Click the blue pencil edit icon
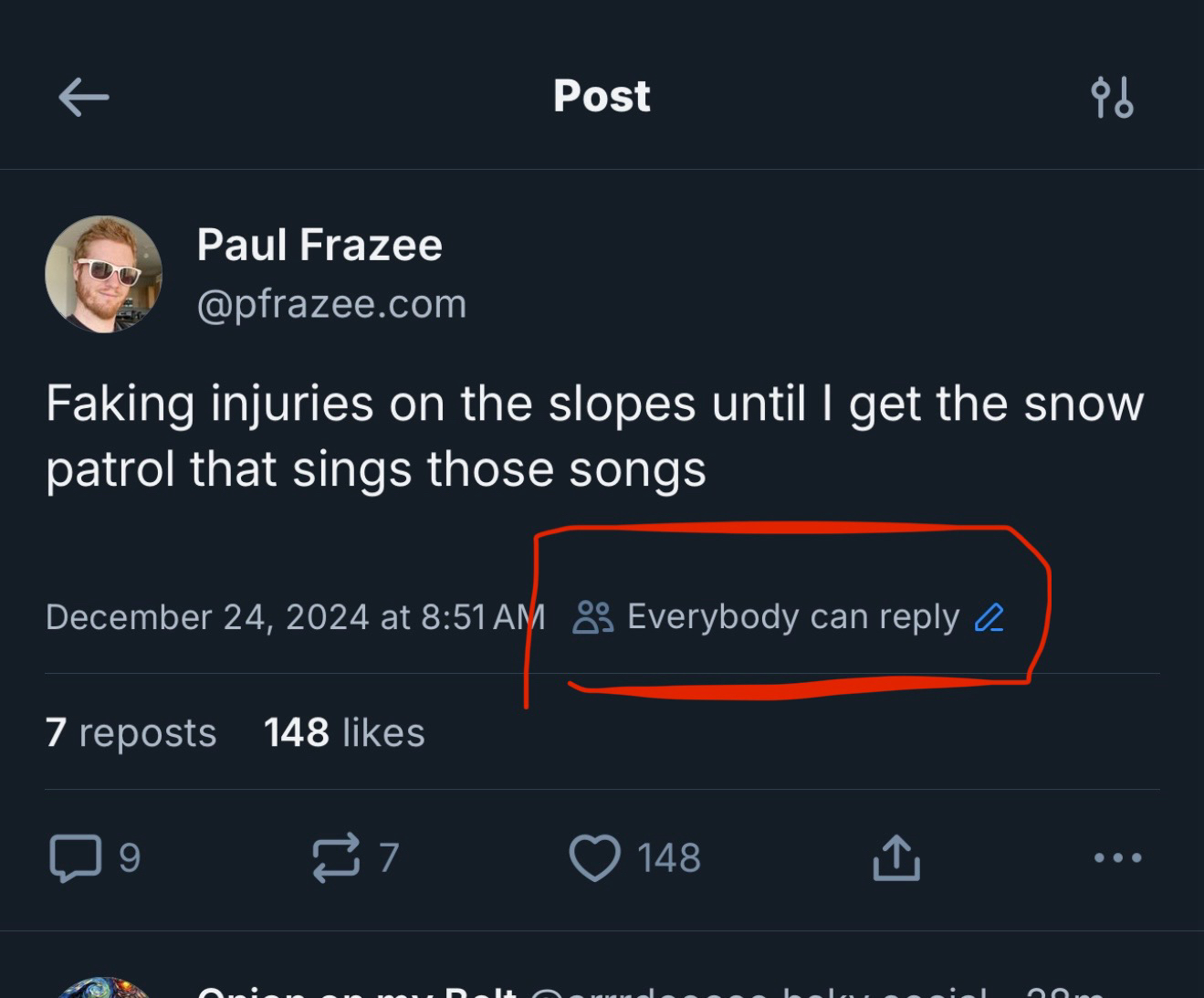The image size is (1204, 998). (989, 618)
